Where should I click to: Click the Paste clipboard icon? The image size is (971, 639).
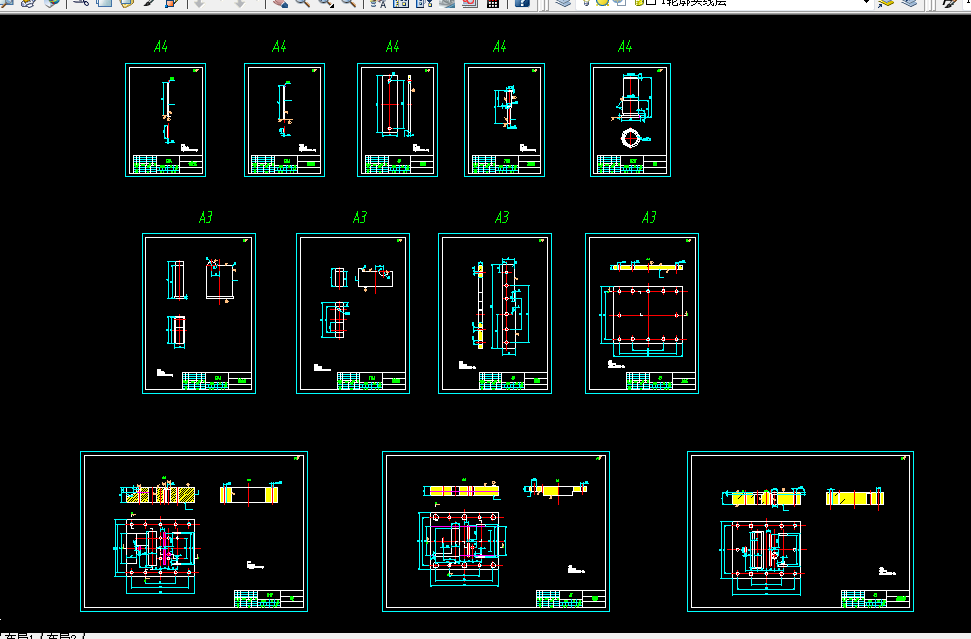pyautogui.click(x=126, y=2)
